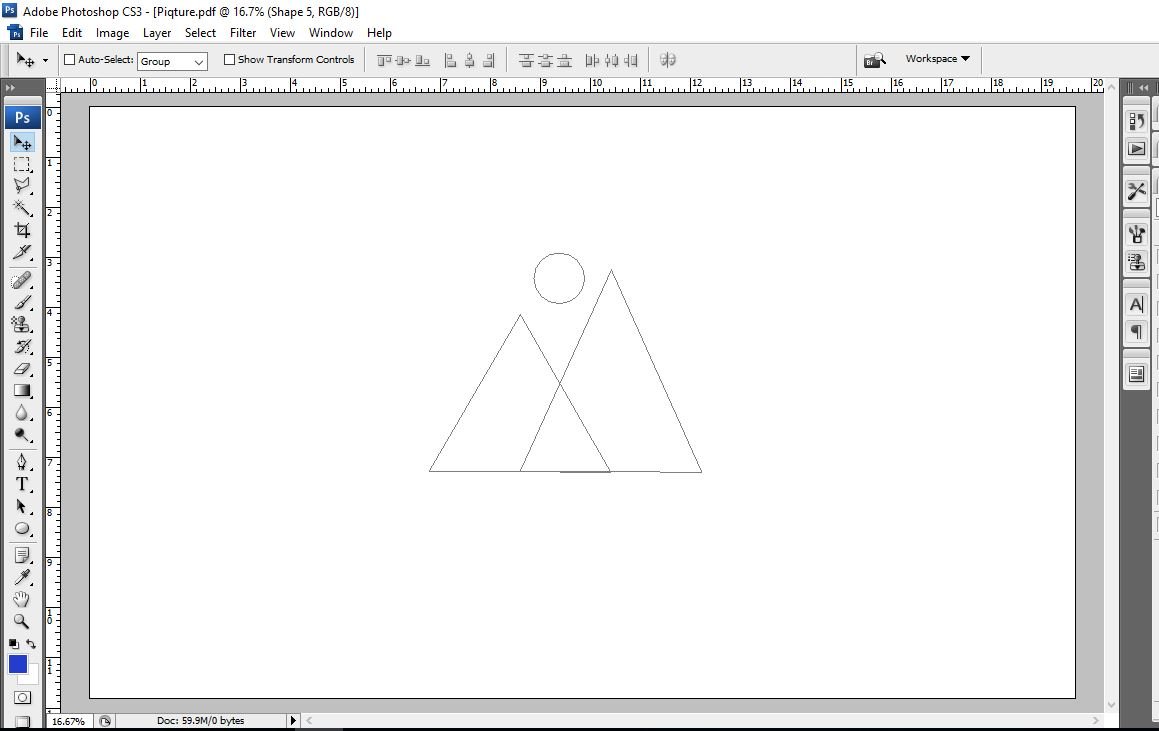Image resolution: width=1159 pixels, height=731 pixels.
Task: Open the Group auto-select dropdown
Action: (172, 61)
